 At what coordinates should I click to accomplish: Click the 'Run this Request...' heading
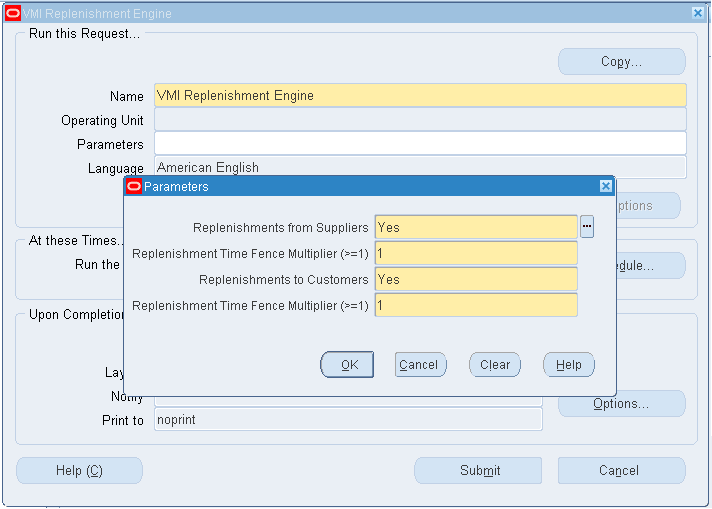pyautogui.click(x=84, y=34)
